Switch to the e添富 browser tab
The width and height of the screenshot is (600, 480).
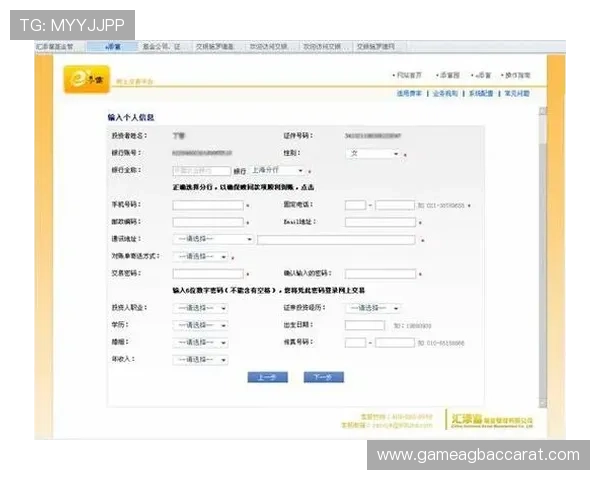tap(112, 47)
